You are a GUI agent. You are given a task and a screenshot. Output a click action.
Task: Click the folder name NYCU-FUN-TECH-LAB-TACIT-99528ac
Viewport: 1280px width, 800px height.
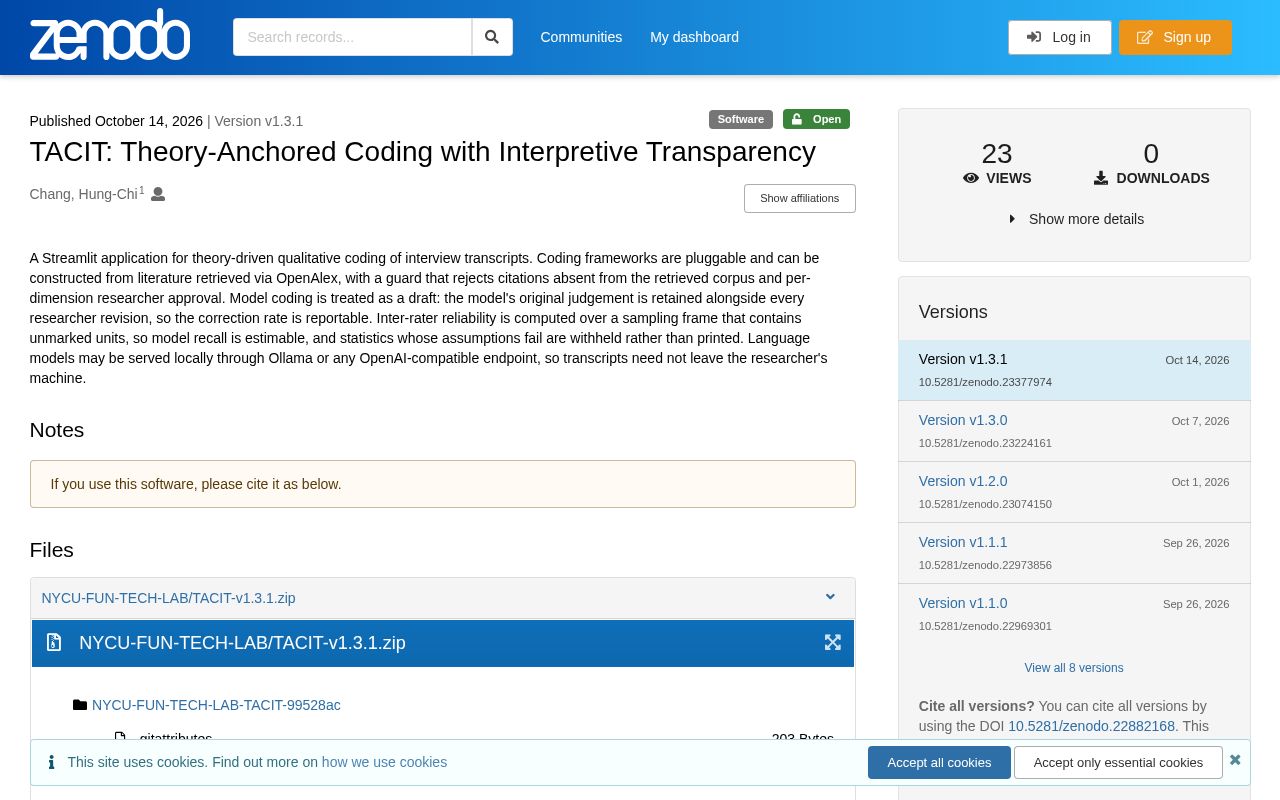point(216,705)
